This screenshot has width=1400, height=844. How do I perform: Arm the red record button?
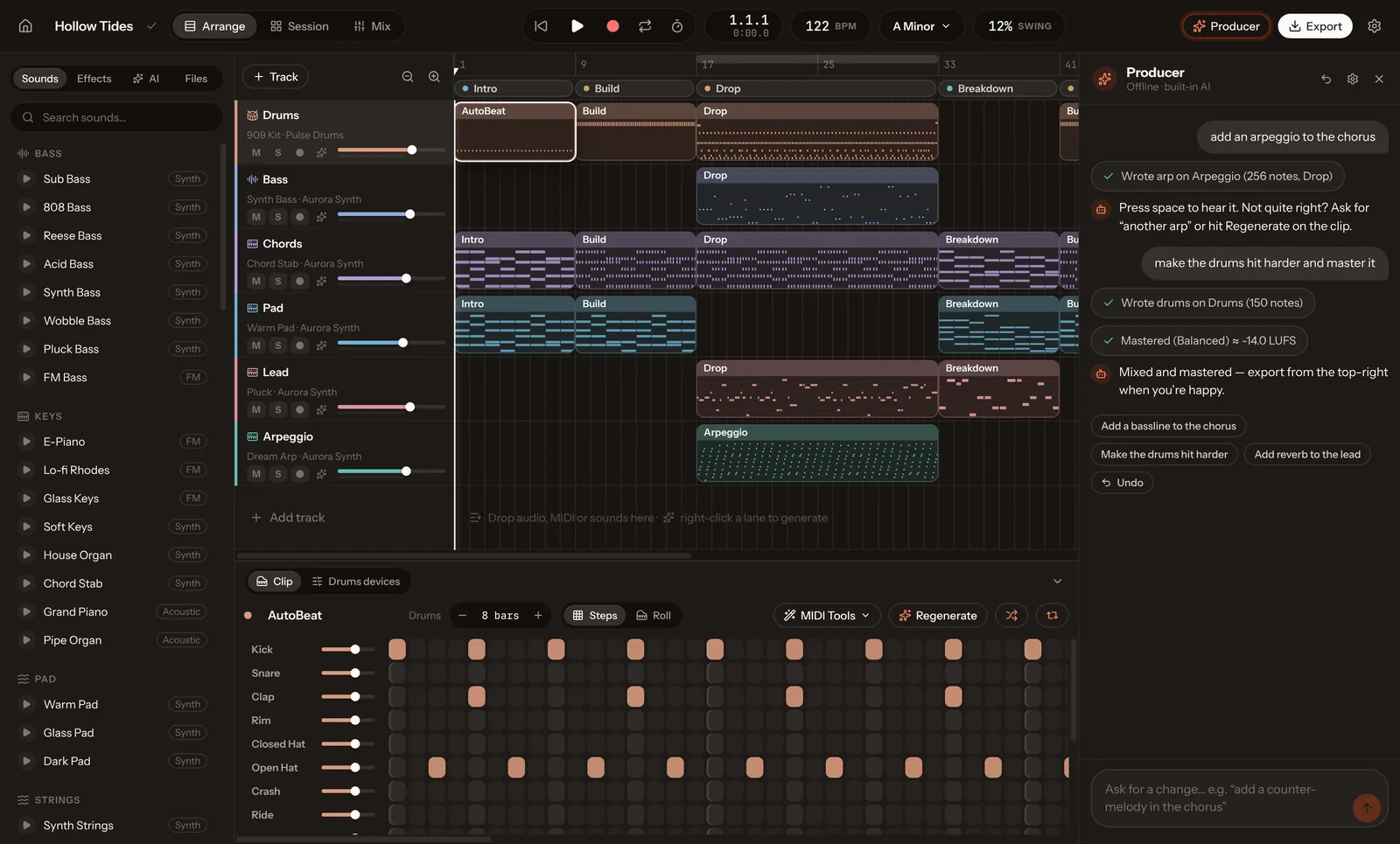(x=612, y=26)
